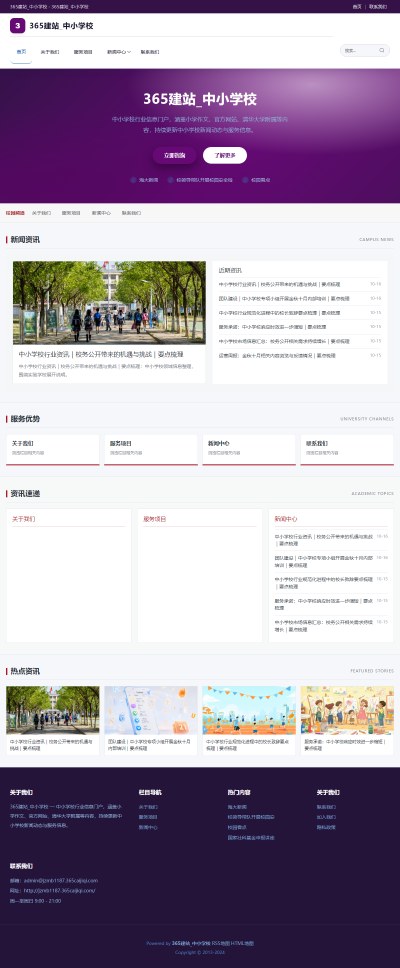
Task: Click the dark purple hero button
Action: click(x=175, y=156)
